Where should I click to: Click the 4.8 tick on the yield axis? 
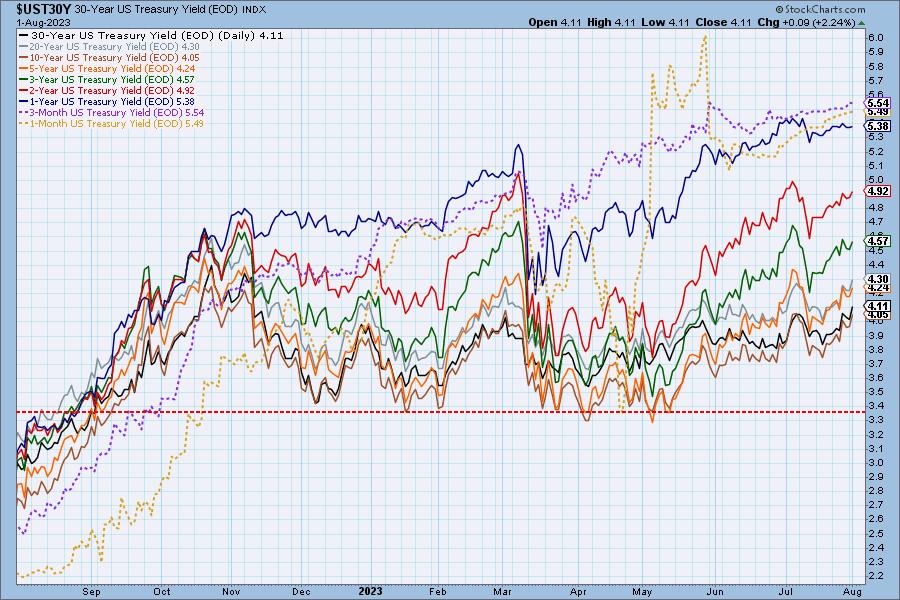pyautogui.click(x=876, y=207)
